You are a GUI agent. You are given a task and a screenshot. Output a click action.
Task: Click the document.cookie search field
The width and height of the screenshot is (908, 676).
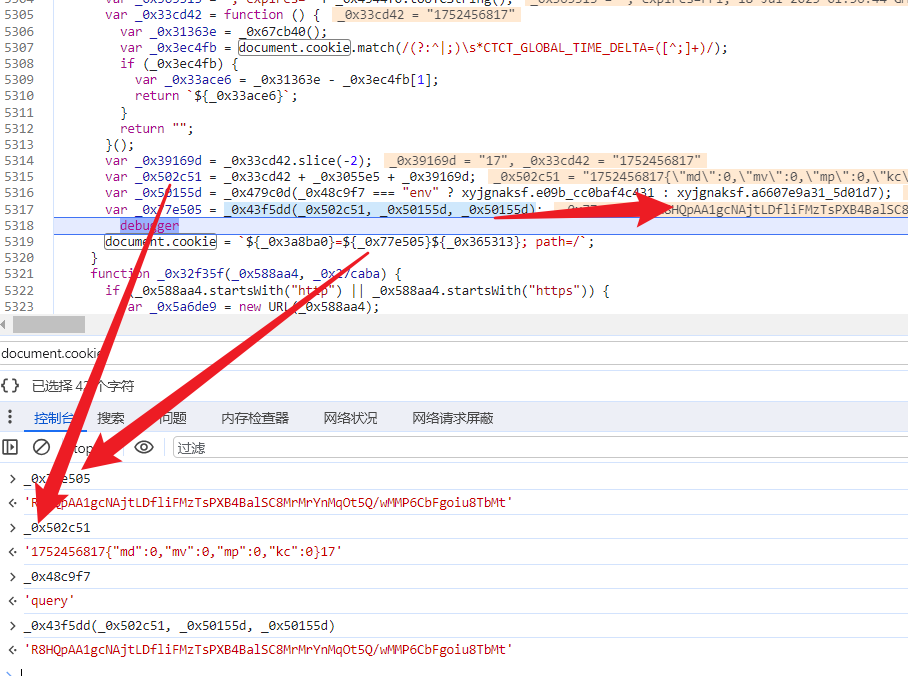point(454,353)
